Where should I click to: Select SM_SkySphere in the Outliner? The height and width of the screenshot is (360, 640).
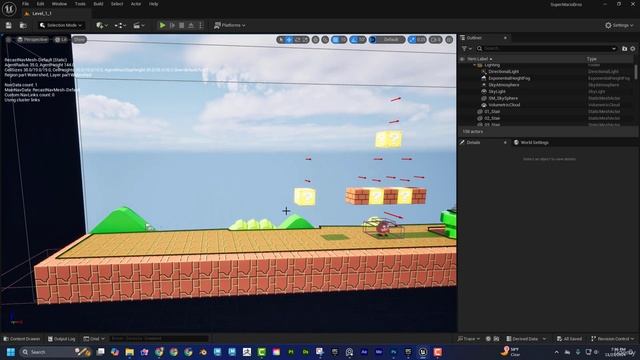[x=503, y=98]
